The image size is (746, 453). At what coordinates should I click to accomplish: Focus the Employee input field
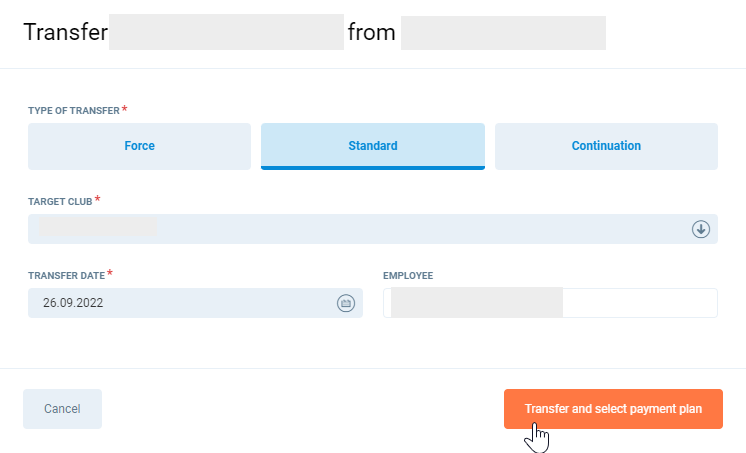(x=640, y=303)
